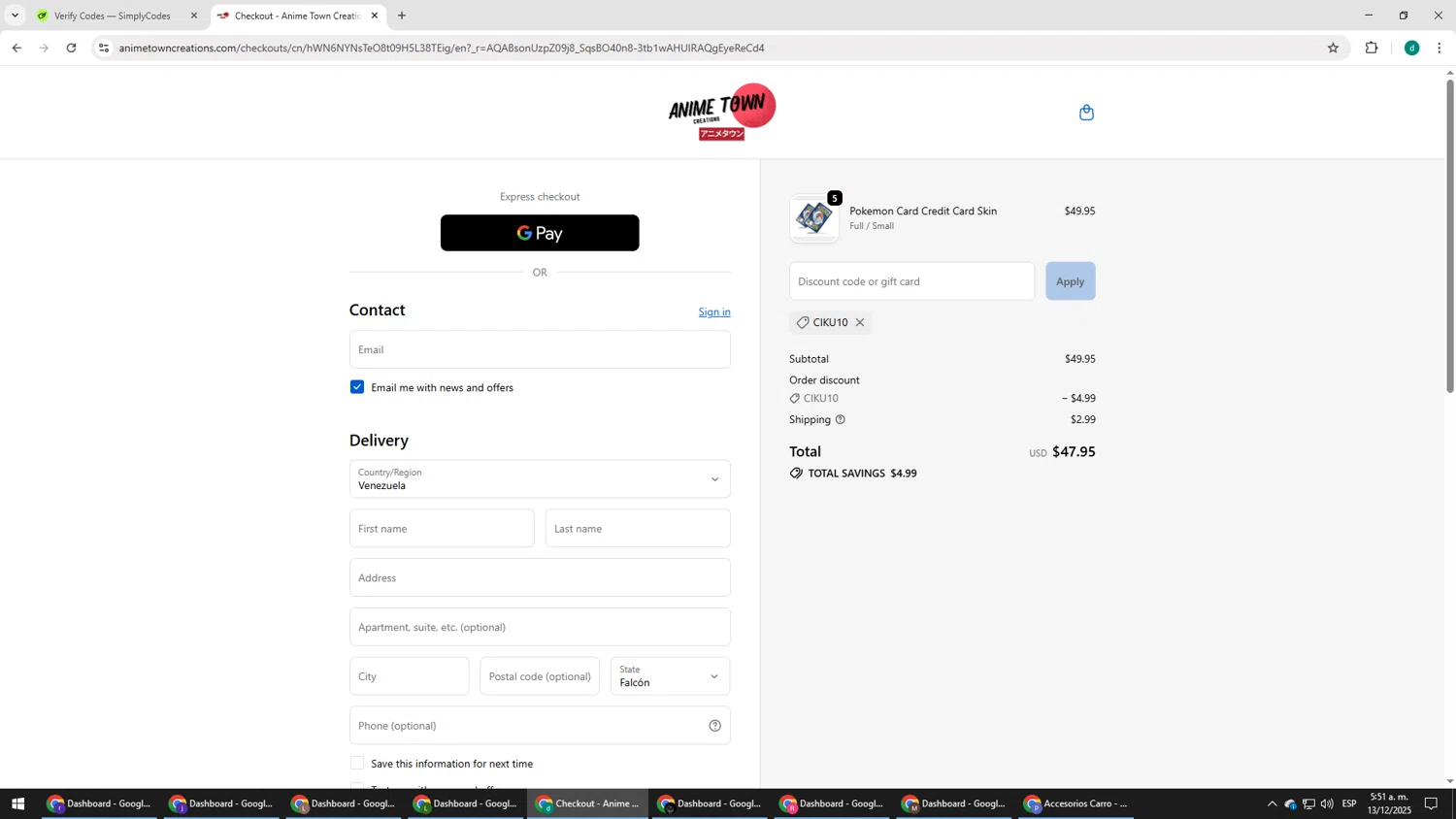Click the phone field help icon
This screenshot has width=1456, height=819.
point(714,726)
